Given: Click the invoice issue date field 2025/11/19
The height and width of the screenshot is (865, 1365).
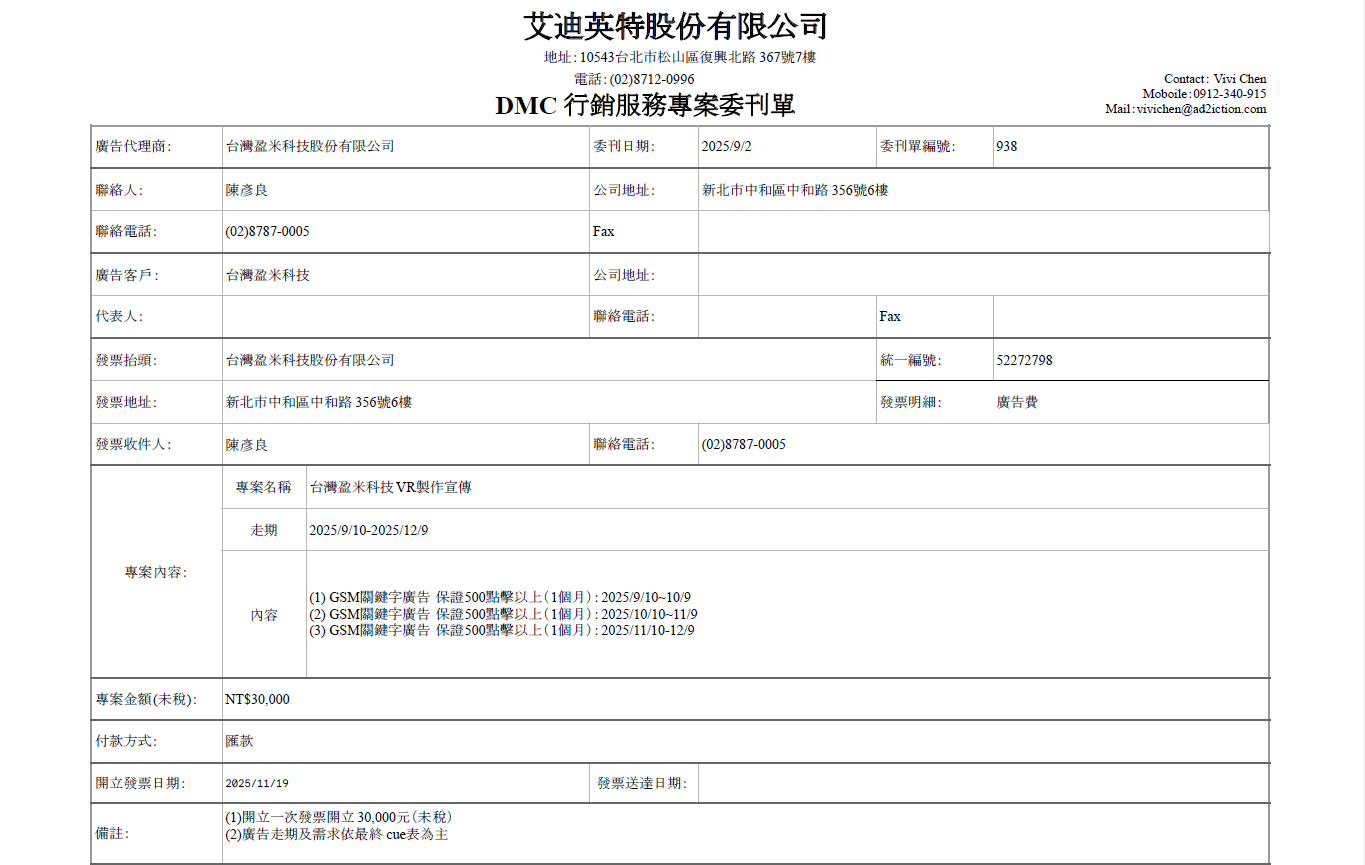Looking at the screenshot, I should pyautogui.click(x=258, y=784).
